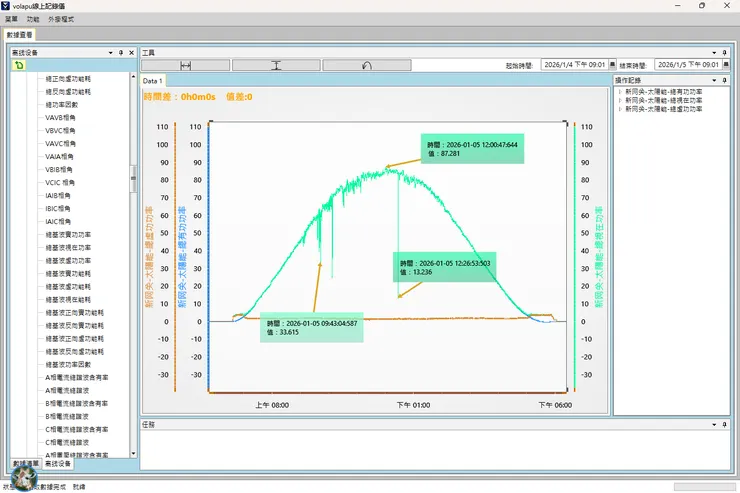Select the VAVB相角 tree item

click(60, 117)
